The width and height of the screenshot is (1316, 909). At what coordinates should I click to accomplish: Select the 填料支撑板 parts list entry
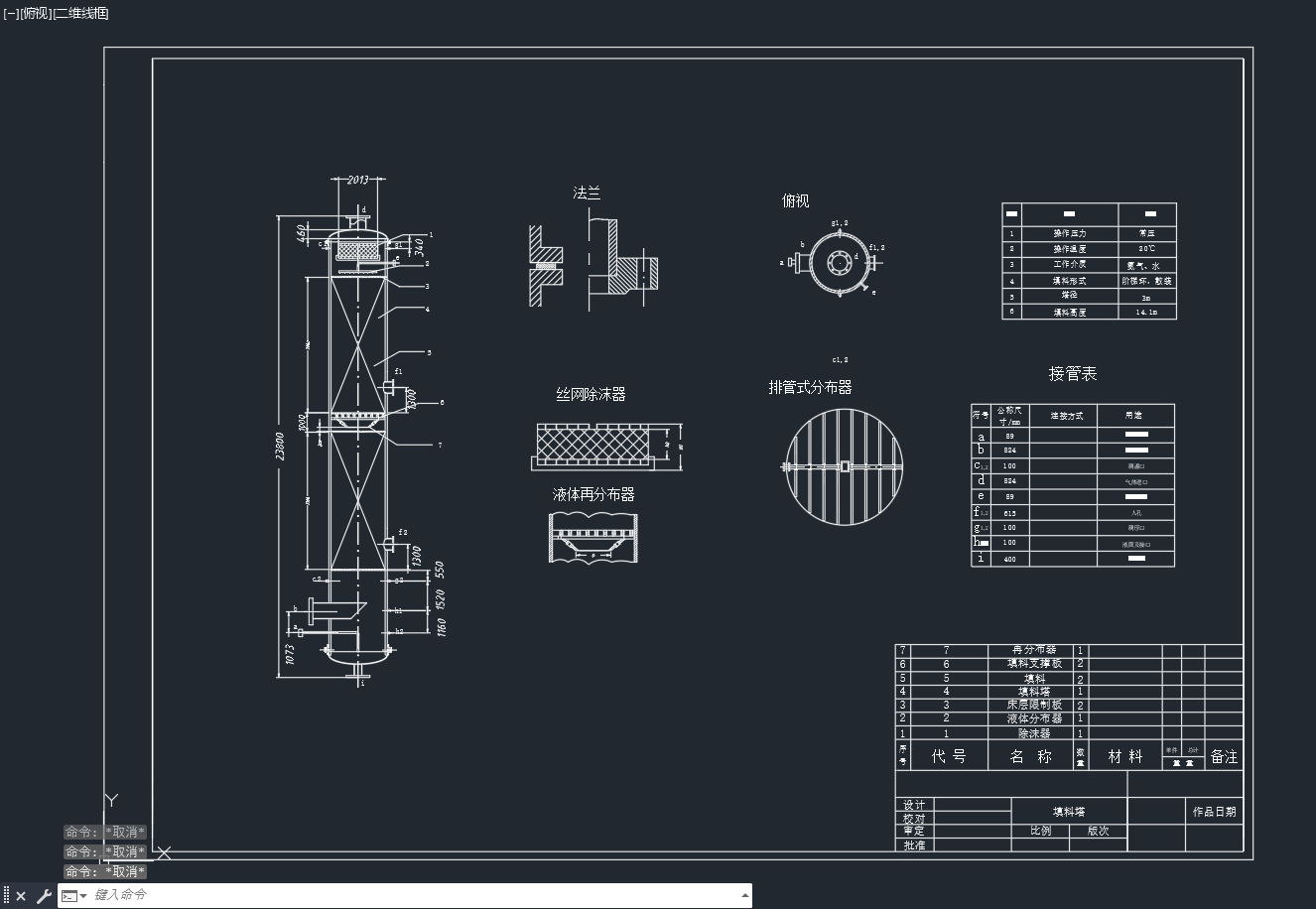pyautogui.click(x=1034, y=664)
